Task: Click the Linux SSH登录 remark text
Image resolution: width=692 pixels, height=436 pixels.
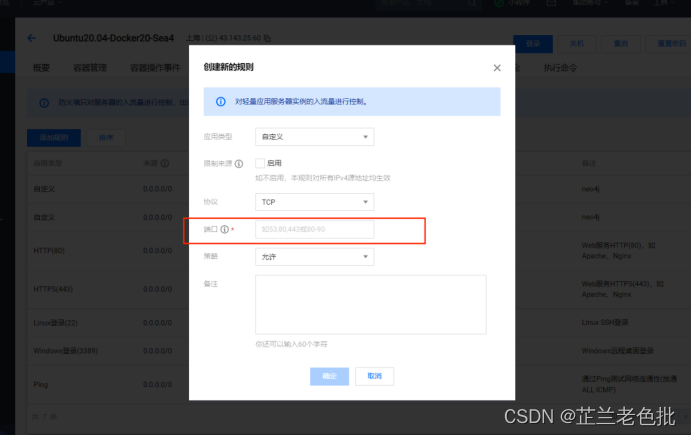Action: pyautogui.click(x=605, y=323)
